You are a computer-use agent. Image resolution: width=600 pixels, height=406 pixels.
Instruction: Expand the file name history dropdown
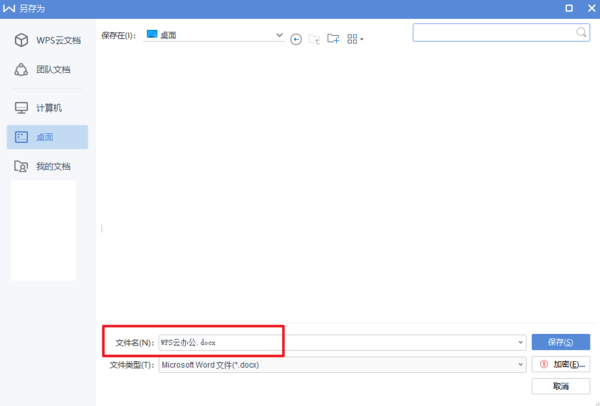(x=520, y=342)
